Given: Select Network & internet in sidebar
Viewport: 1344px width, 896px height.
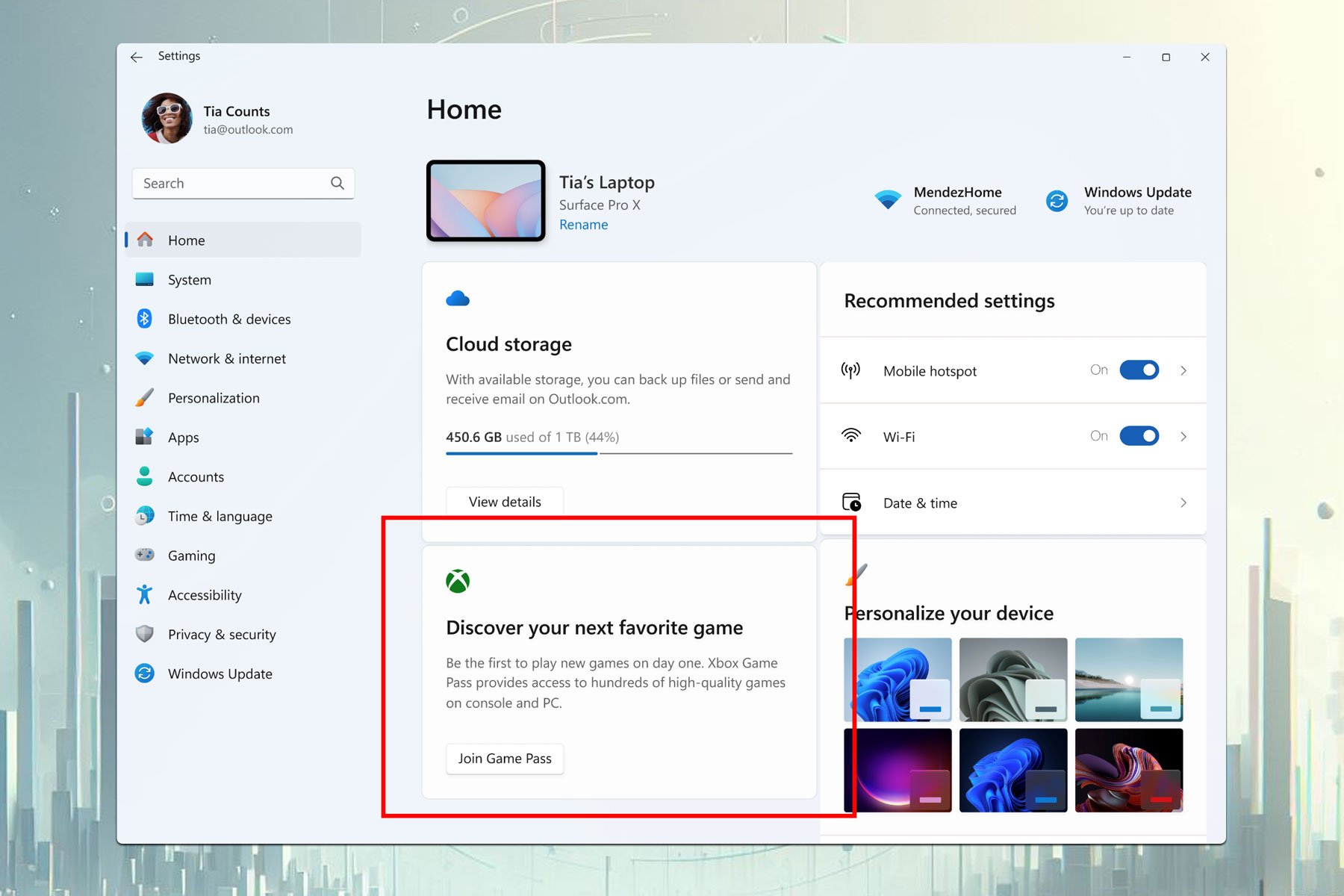Looking at the screenshot, I should coord(243,358).
